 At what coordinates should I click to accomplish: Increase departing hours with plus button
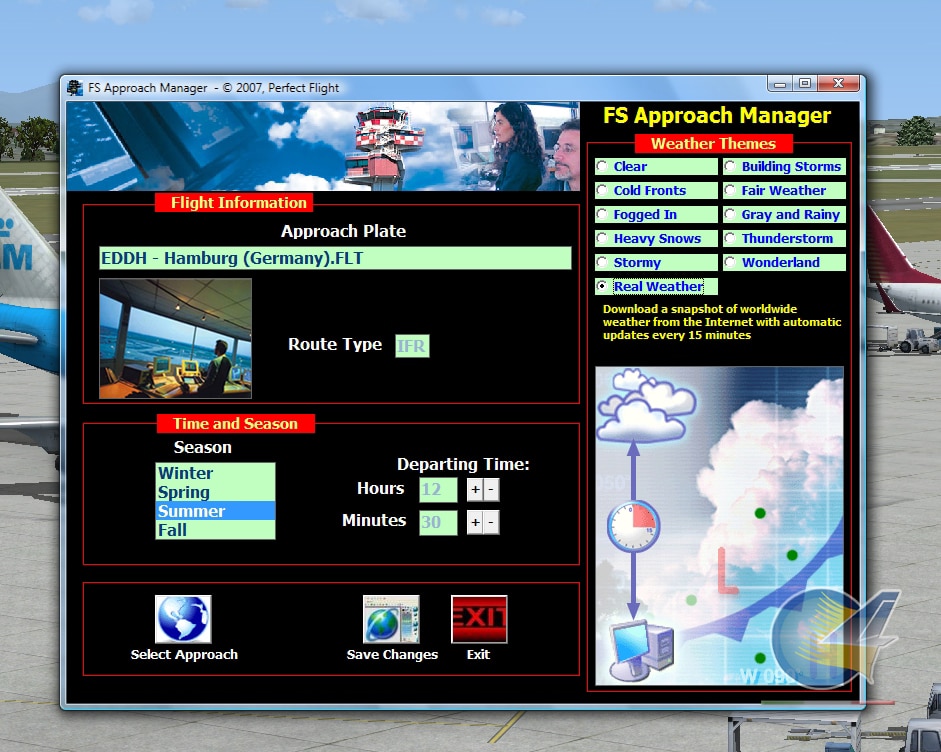[x=475, y=490]
